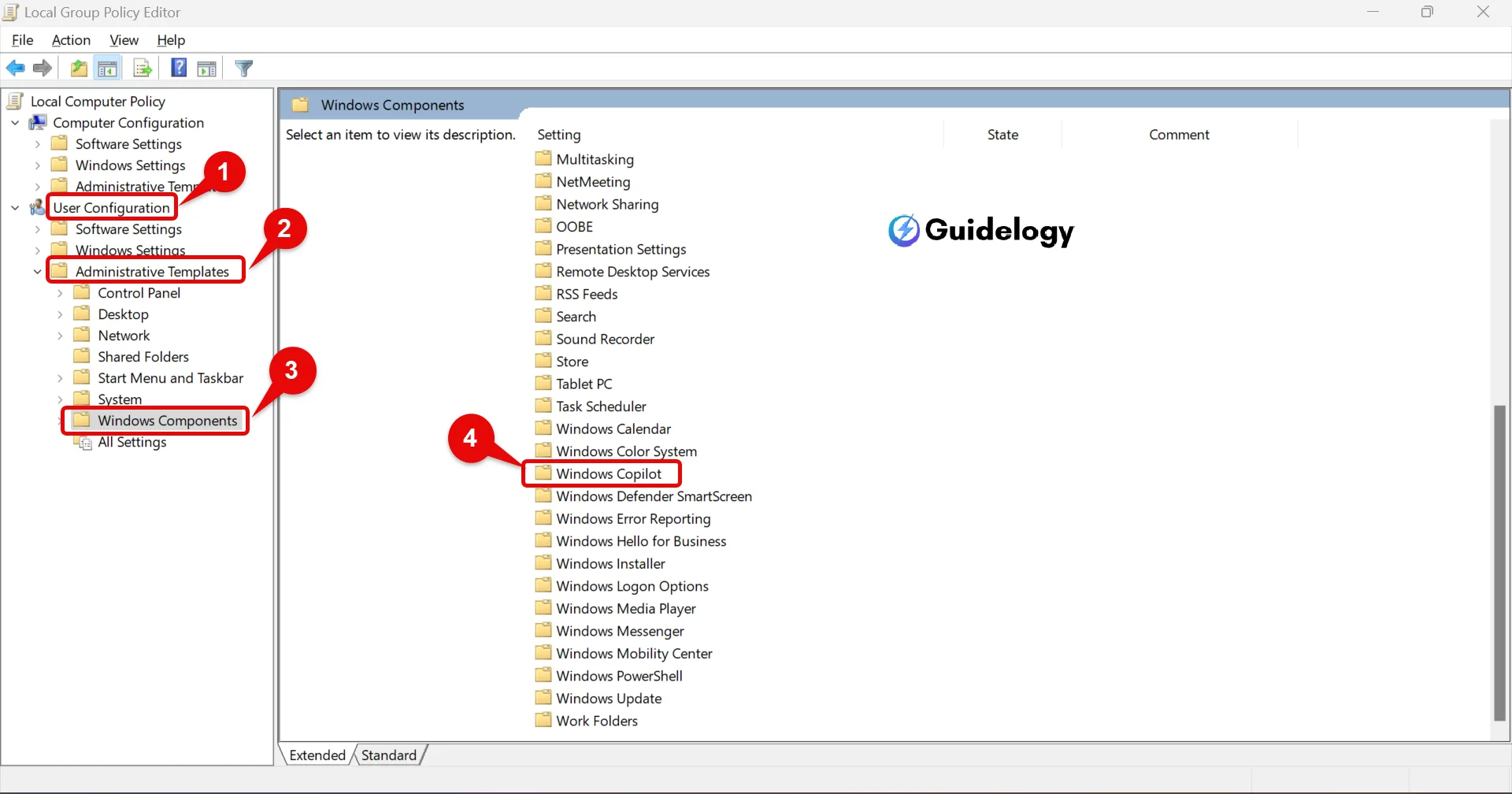Click the Computer Configuration node icon
This screenshot has height=794, width=1512.
coord(37,122)
